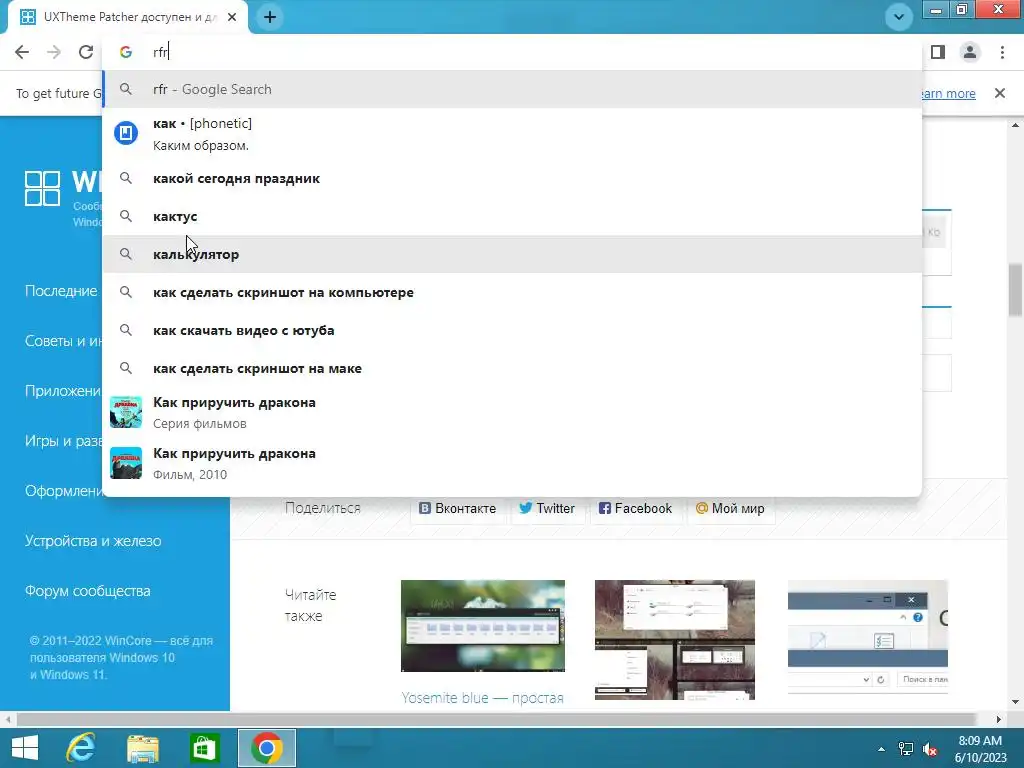Share the article via Вконтакте
Screen dimensions: 1024x768
coord(456,508)
